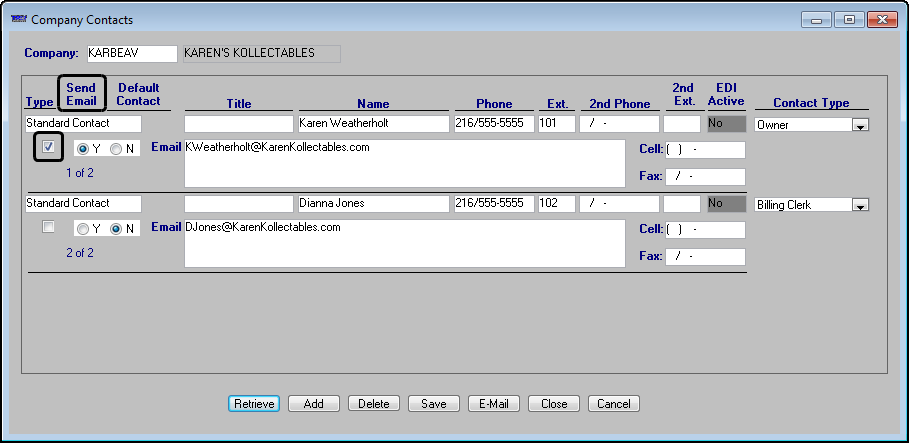Viewport: 909px width, 443px height.
Task: Click the E-Mail button
Action: click(x=494, y=404)
